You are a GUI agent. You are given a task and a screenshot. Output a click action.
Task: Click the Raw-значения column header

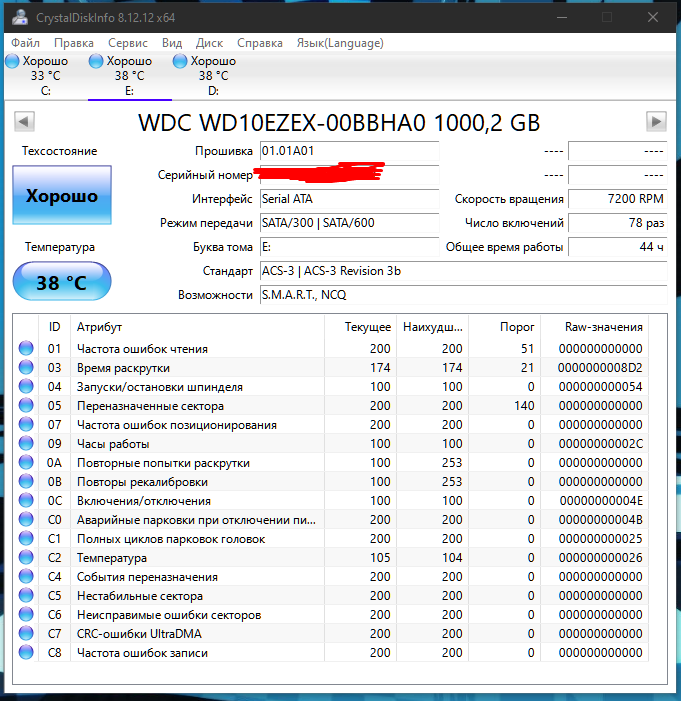(x=594, y=327)
